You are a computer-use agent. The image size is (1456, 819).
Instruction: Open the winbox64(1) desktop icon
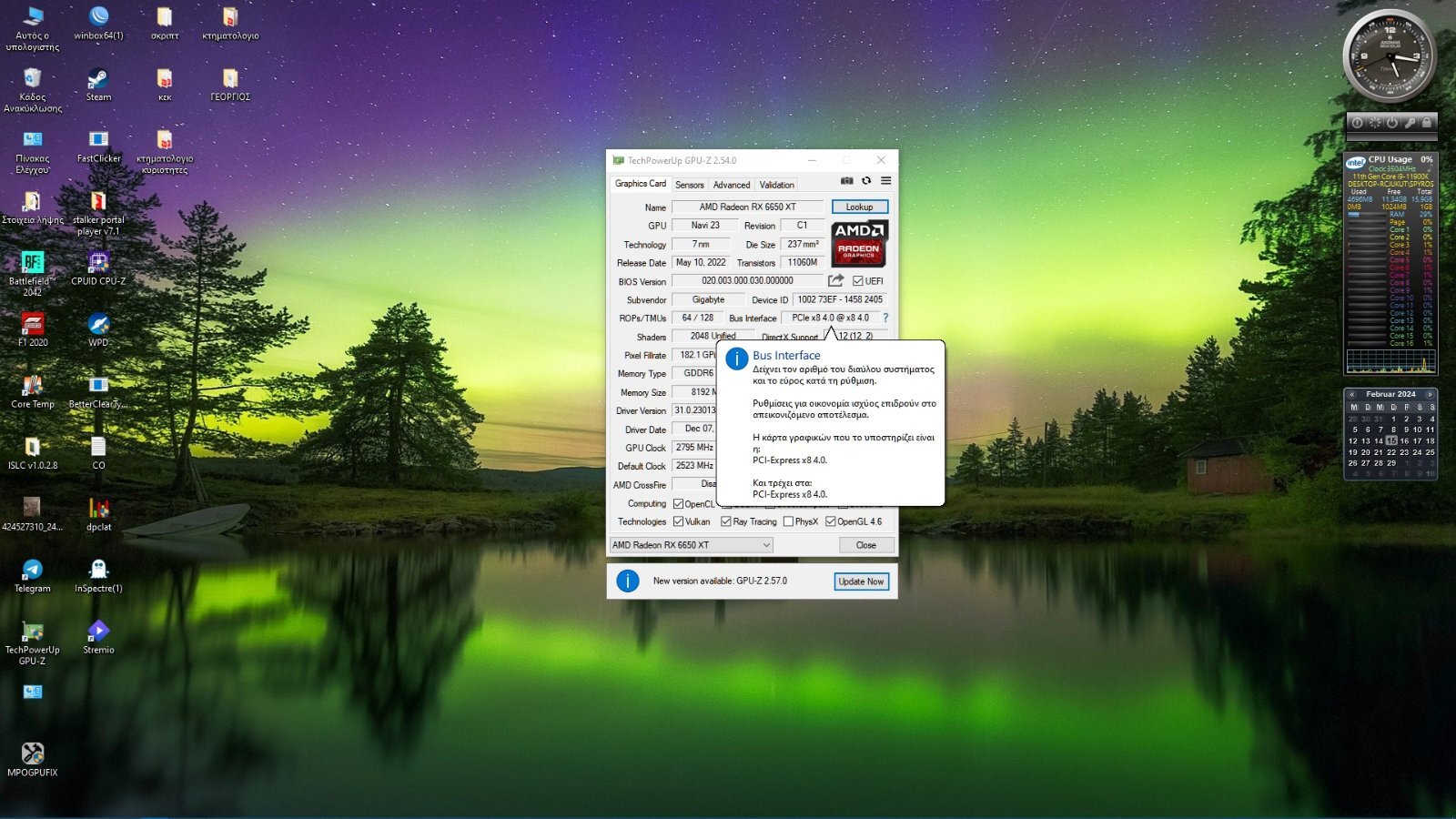coord(98,25)
